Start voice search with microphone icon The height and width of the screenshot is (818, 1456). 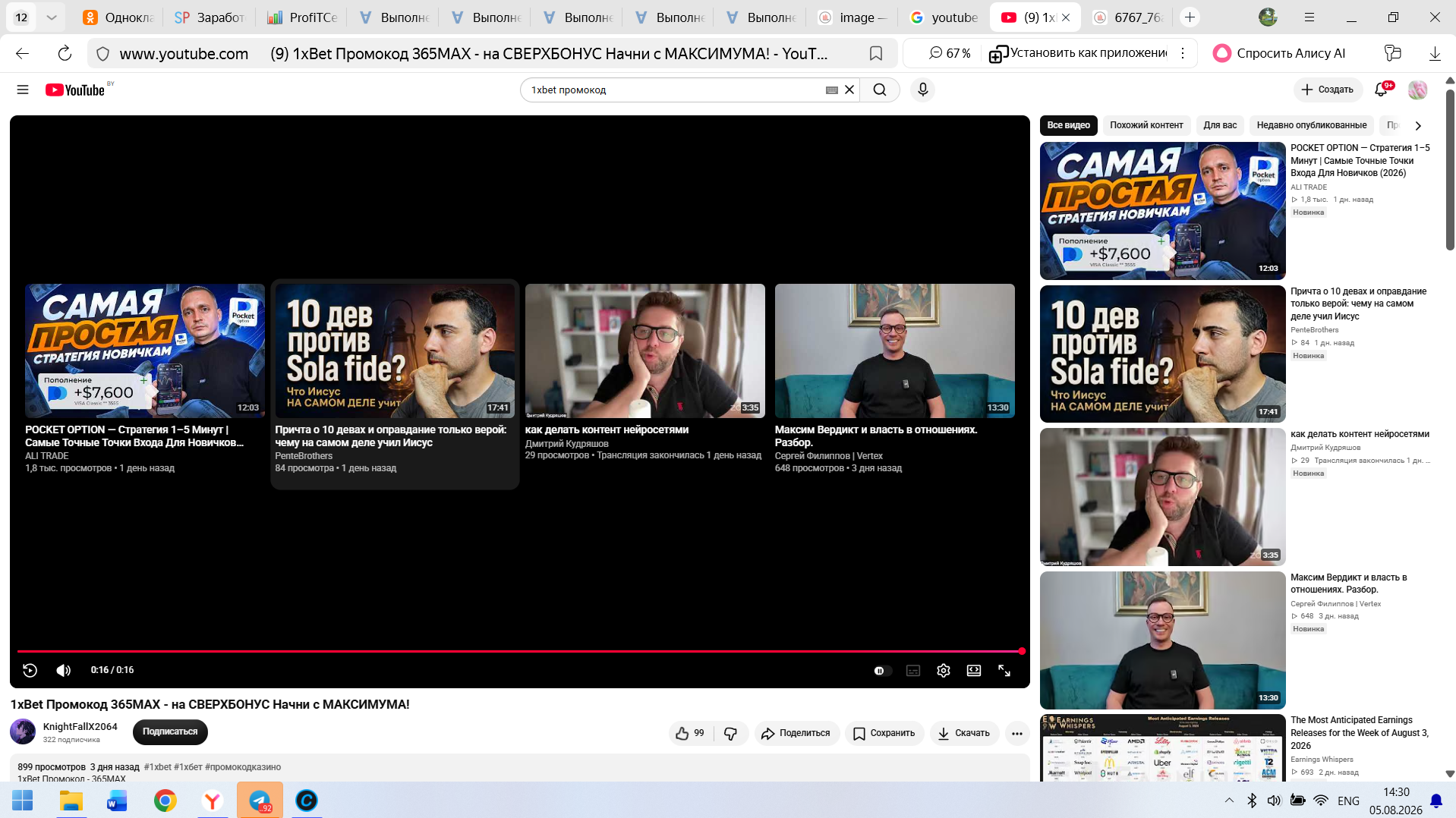[922, 90]
